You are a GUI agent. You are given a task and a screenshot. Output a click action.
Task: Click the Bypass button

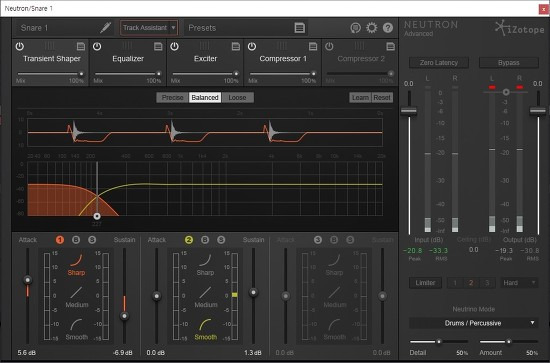(x=509, y=63)
